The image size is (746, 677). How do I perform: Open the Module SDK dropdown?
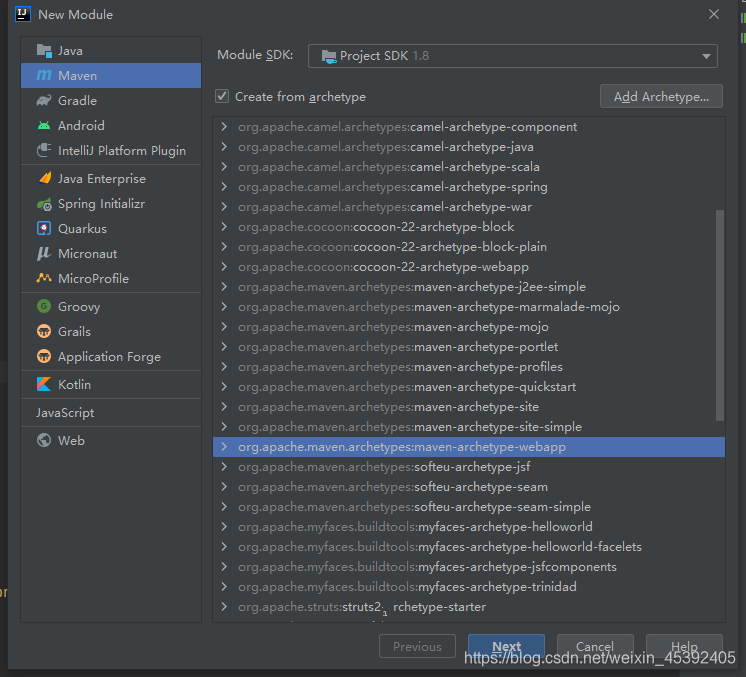pyautogui.click(x=512, y=56)
